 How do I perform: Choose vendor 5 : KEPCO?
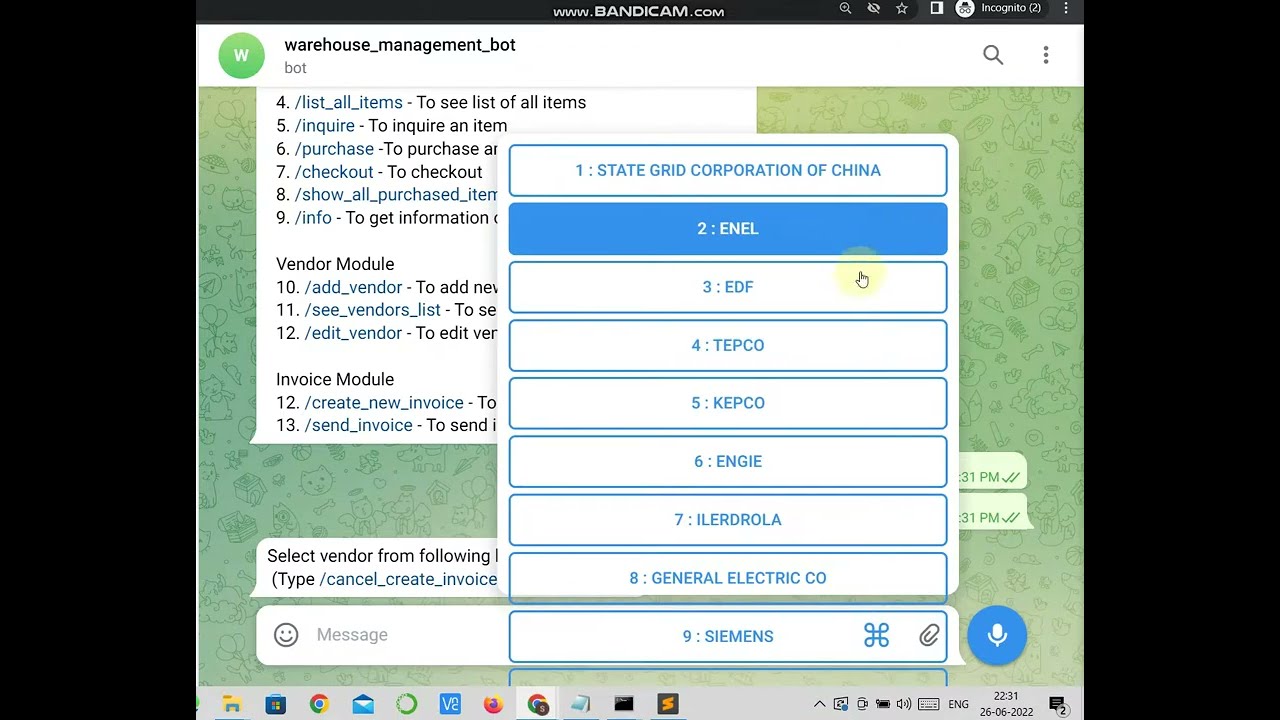coord(728,403)
